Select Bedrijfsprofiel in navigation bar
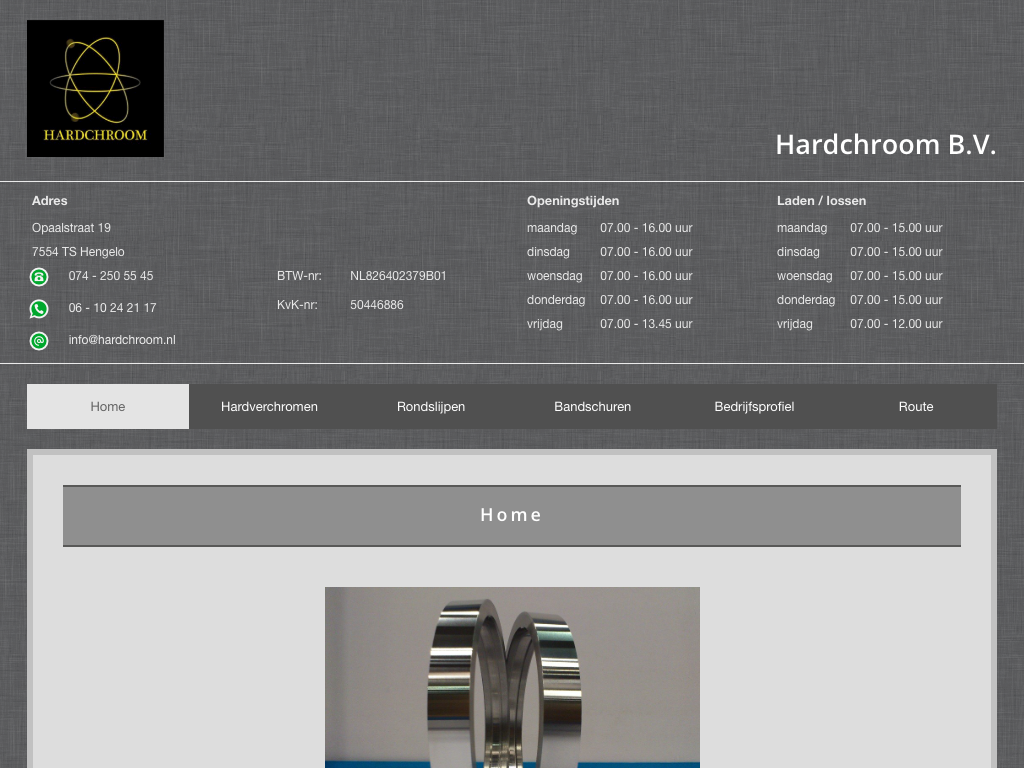The height and width of the screenshot is (768, 1024). (x=754, y=406)
